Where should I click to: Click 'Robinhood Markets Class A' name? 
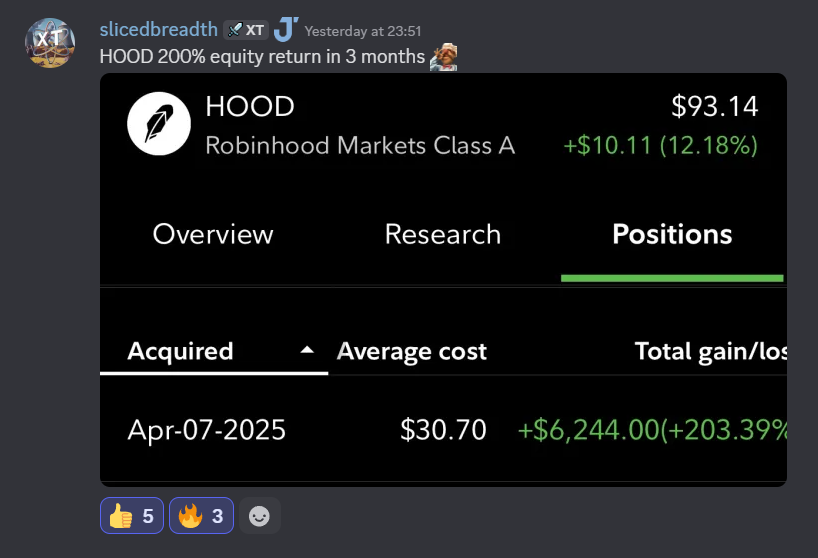(x=360, y=145)
